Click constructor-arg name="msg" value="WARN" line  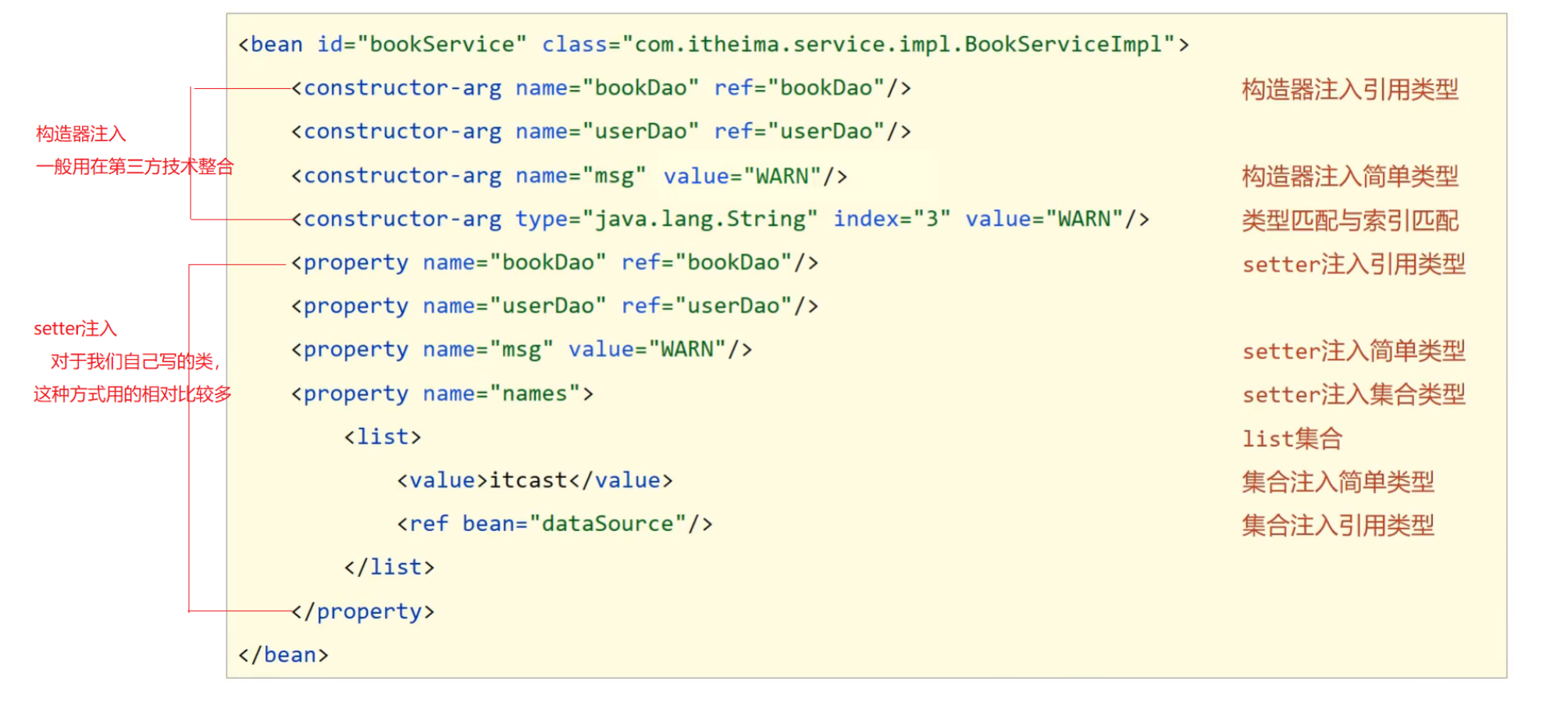(x=569, y=176)
